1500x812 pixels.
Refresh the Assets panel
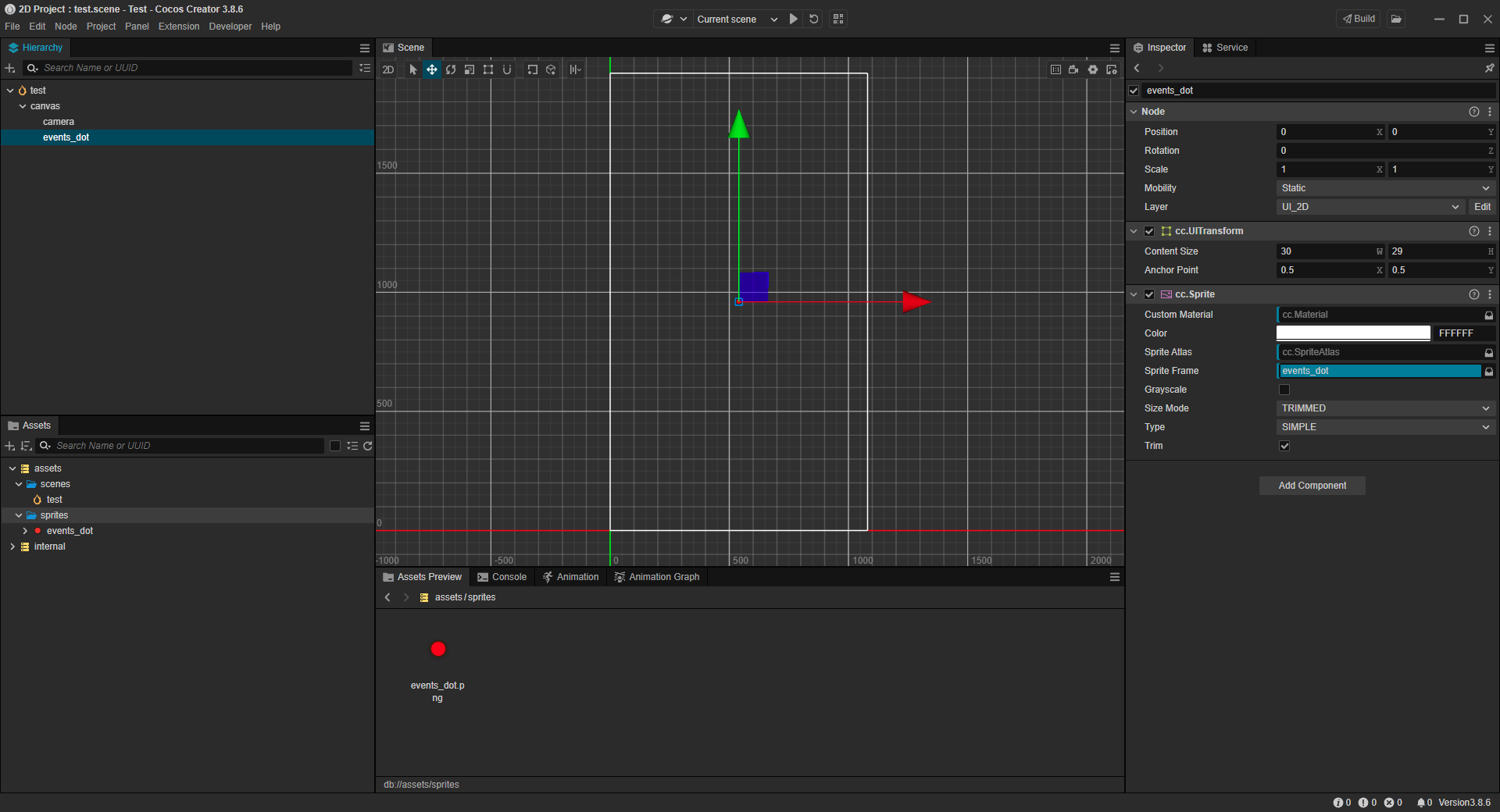tap(368, 446)
